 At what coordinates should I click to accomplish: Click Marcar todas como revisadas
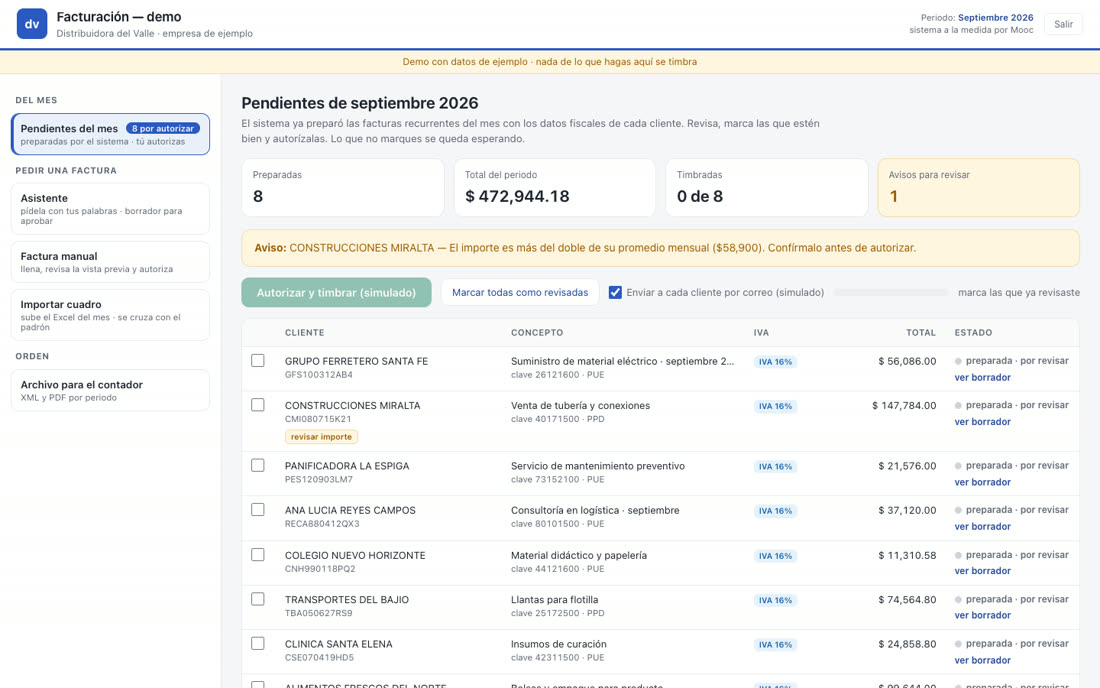[520, 292]
